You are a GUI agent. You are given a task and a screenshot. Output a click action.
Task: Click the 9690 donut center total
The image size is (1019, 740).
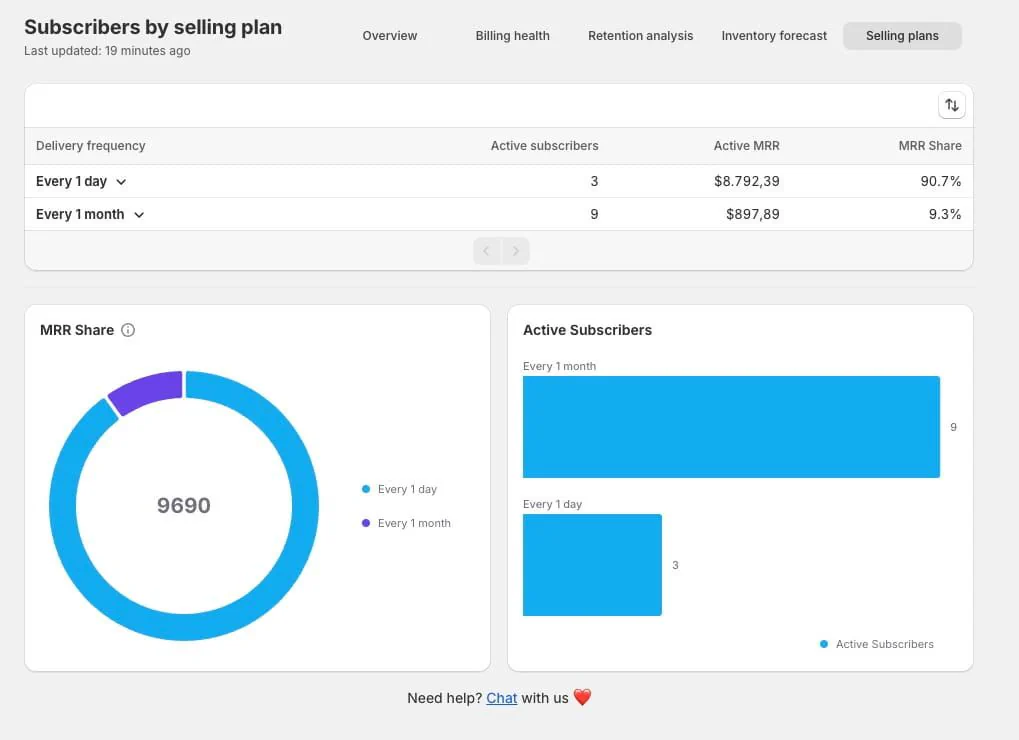[x=184, y=505]
